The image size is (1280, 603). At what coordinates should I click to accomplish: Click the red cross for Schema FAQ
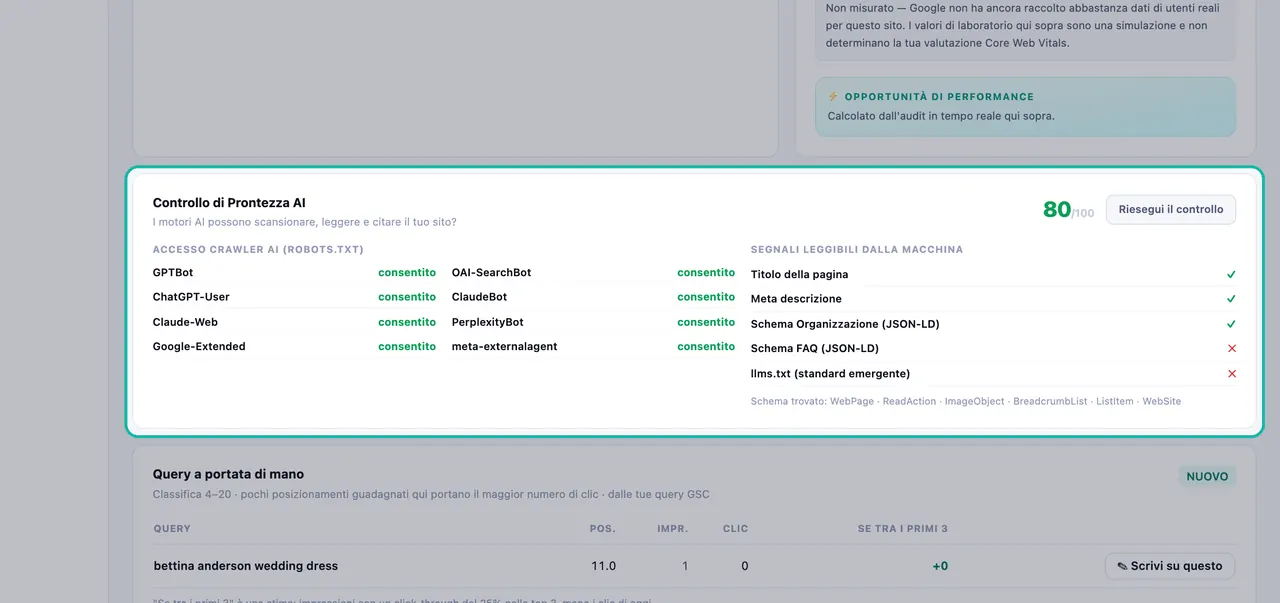(1231, 349)
